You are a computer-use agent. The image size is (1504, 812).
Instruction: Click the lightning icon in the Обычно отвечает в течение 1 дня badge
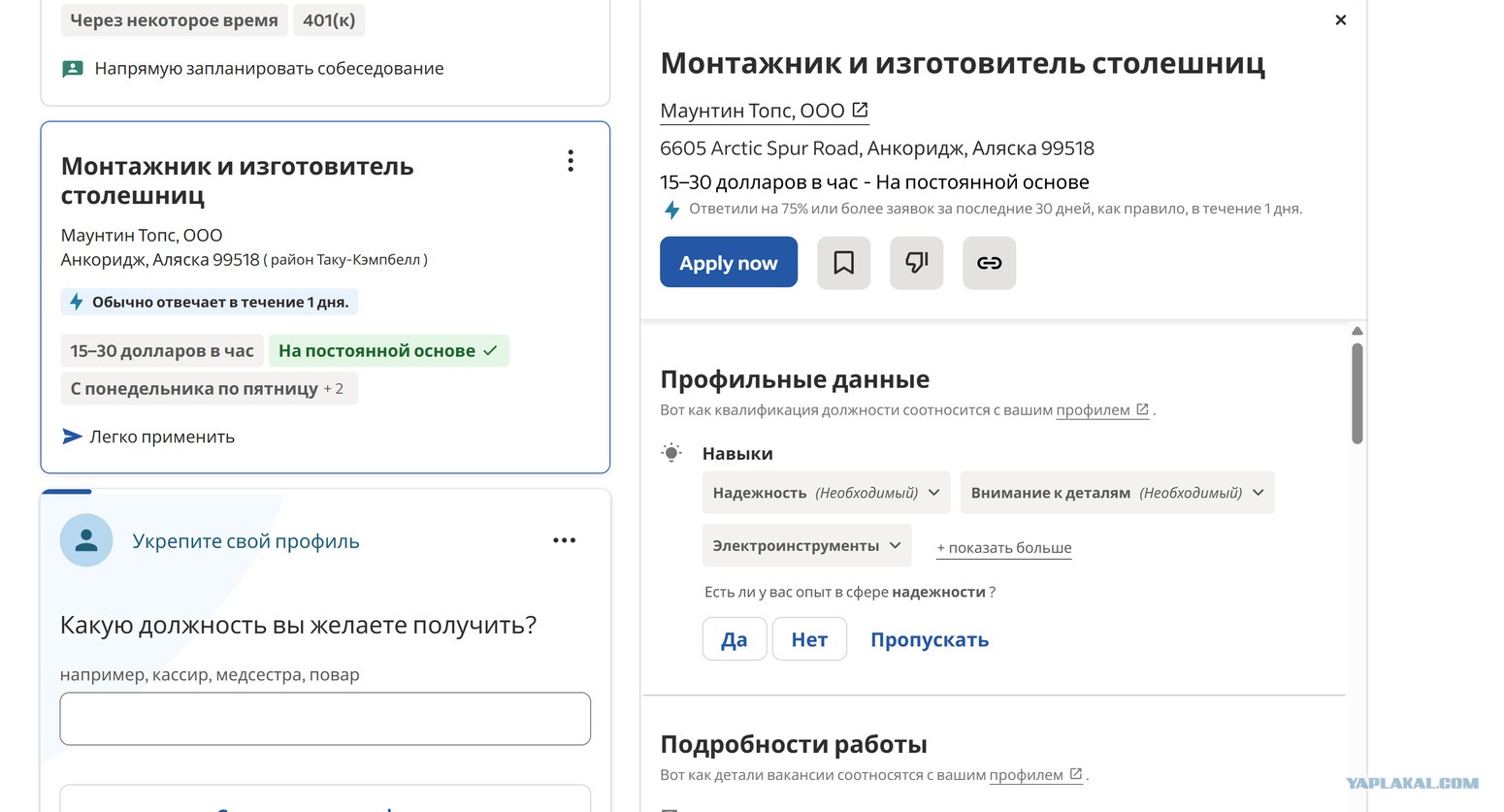pos(77,302)
